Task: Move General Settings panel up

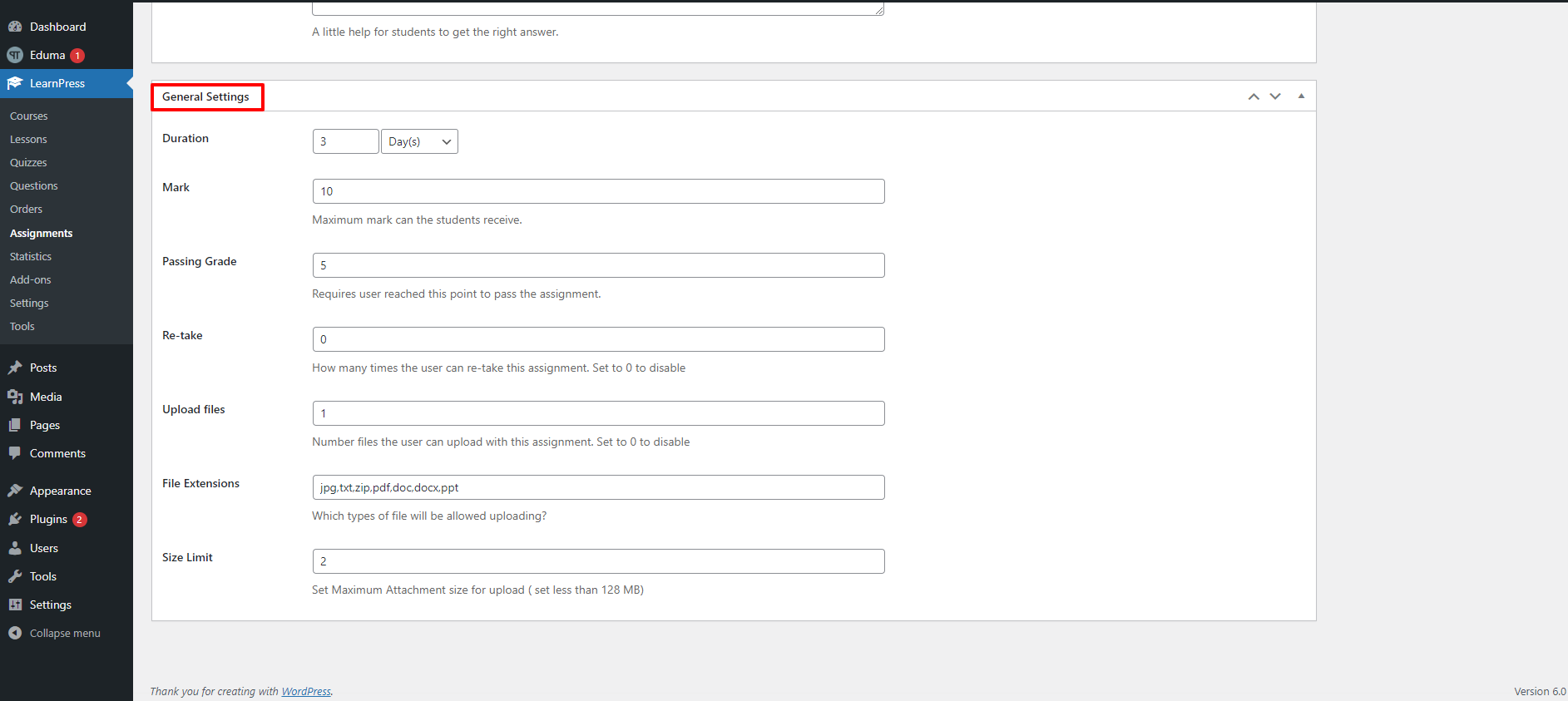Action: [1254, 96]
